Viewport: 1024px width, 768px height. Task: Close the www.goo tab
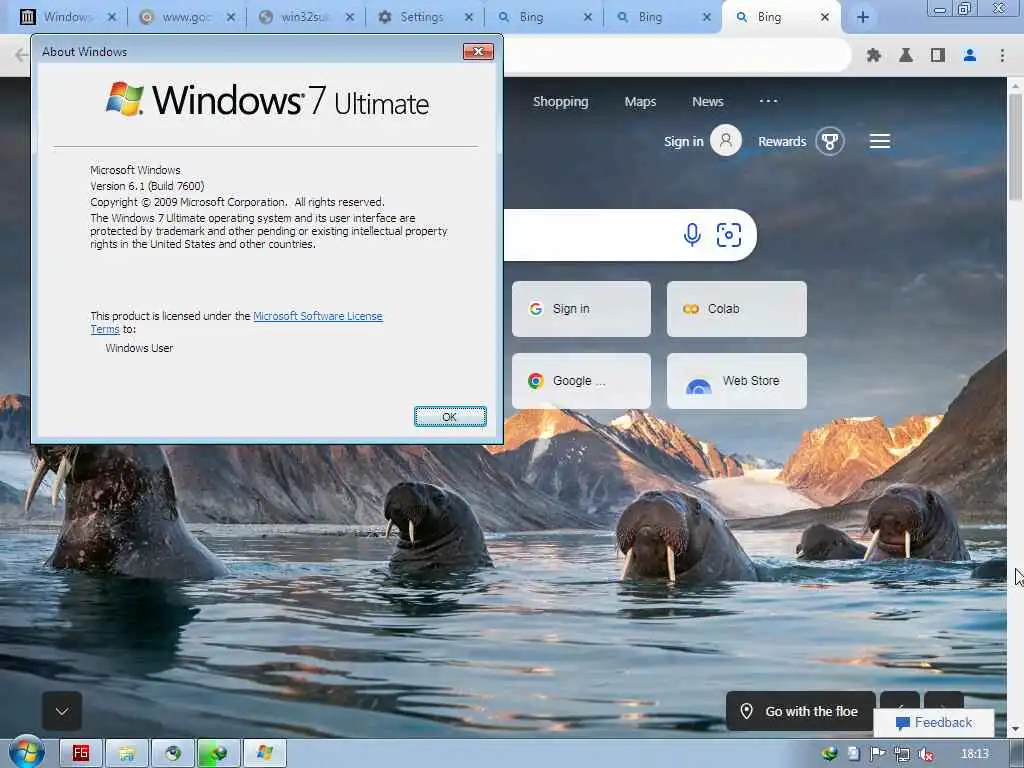[231, 18]
